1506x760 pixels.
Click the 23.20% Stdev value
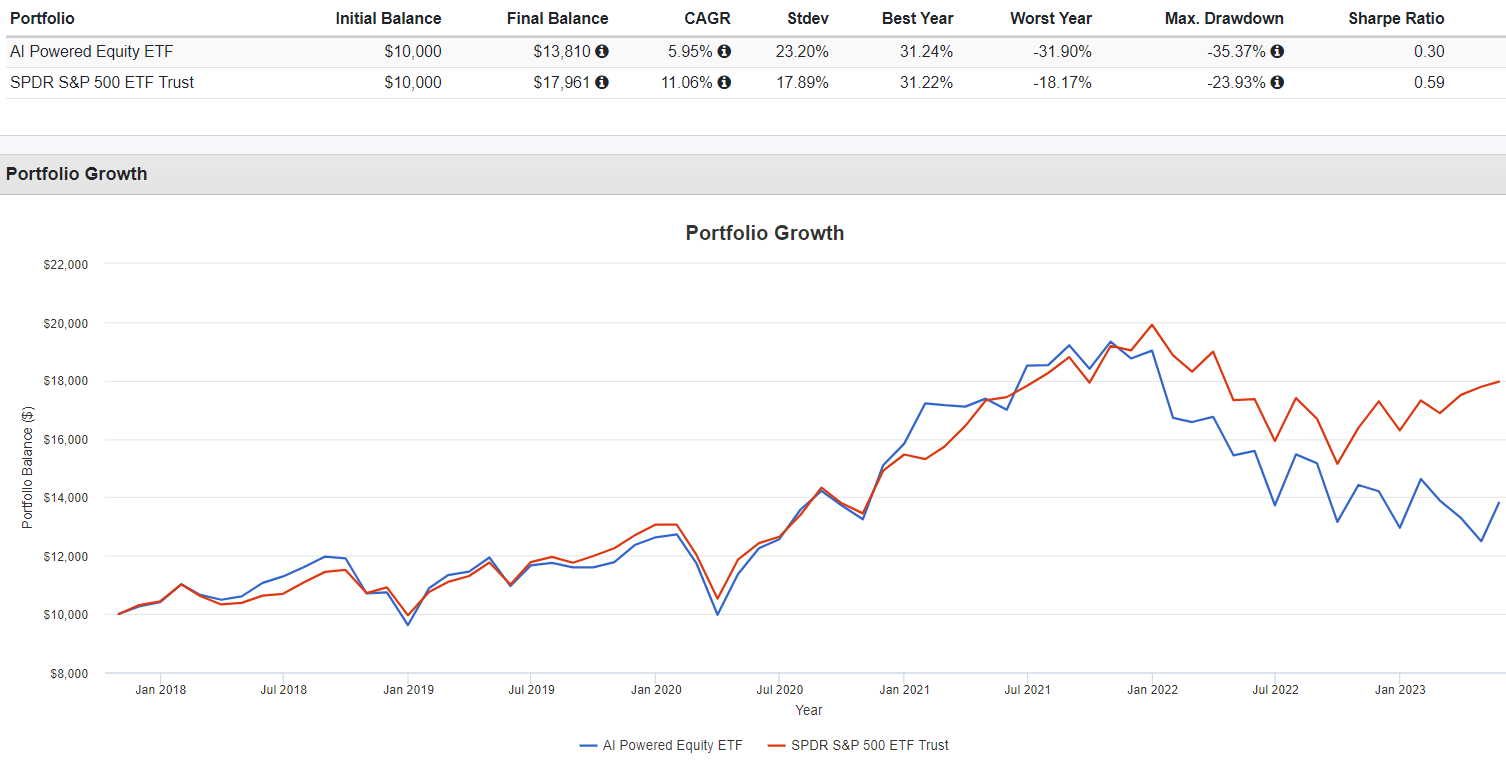(802, 52)
